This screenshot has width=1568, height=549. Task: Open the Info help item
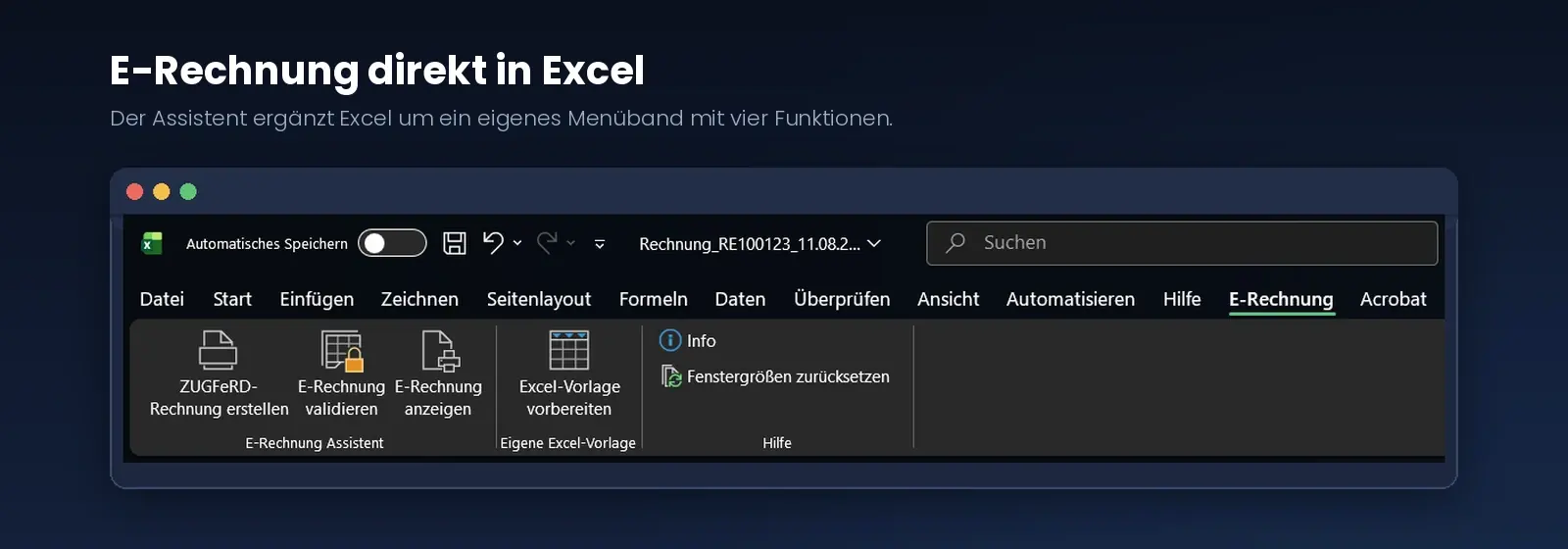pyautogui.click(x=688, y=341)
